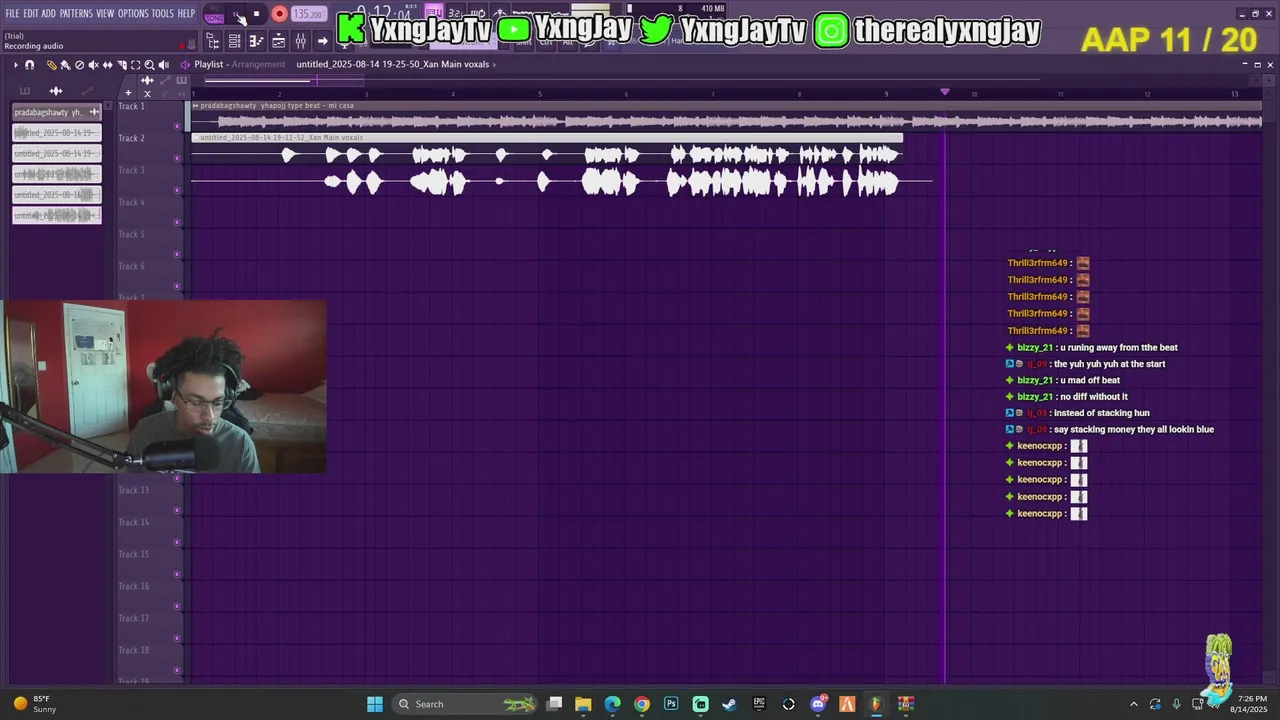Image resolution: width=1280 pixels, height=720 pixels.
Task: Select the paint brush tool in playlist toolbar
Action: (x=65, y=65)
